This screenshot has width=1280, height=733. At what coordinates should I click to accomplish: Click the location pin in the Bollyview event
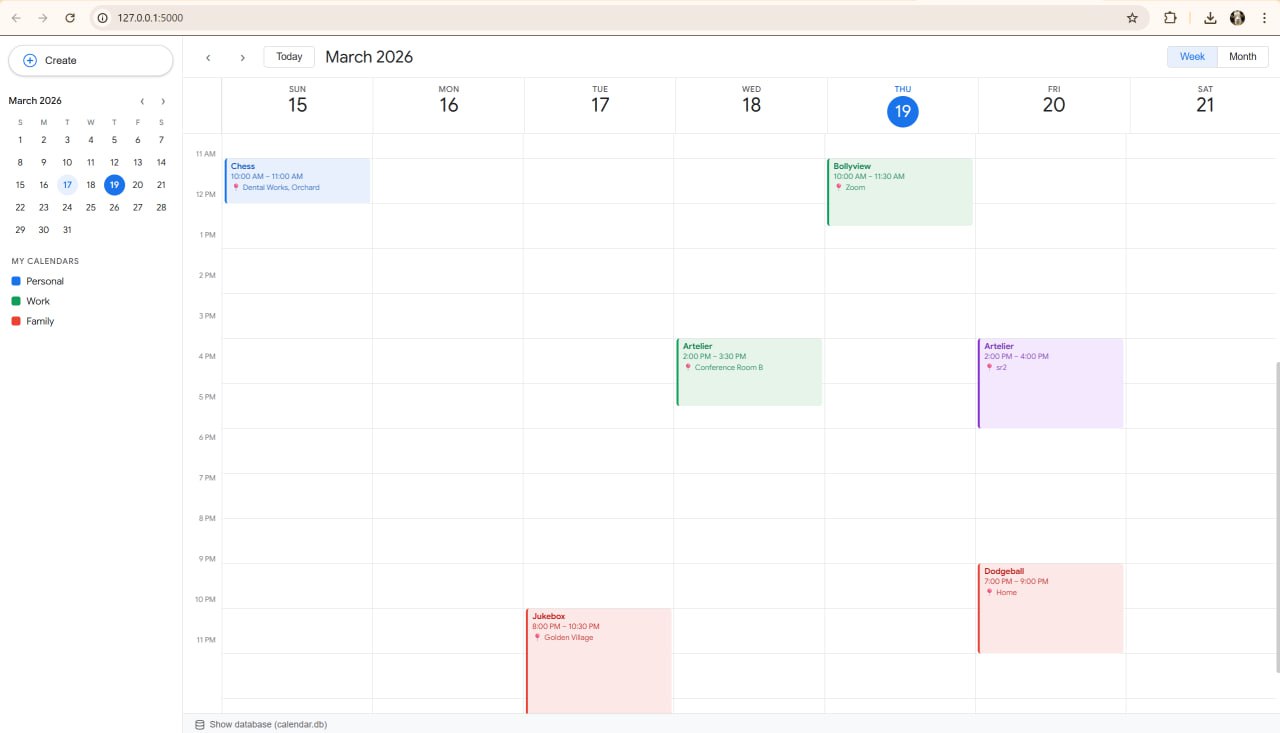[x=839, y=187]
